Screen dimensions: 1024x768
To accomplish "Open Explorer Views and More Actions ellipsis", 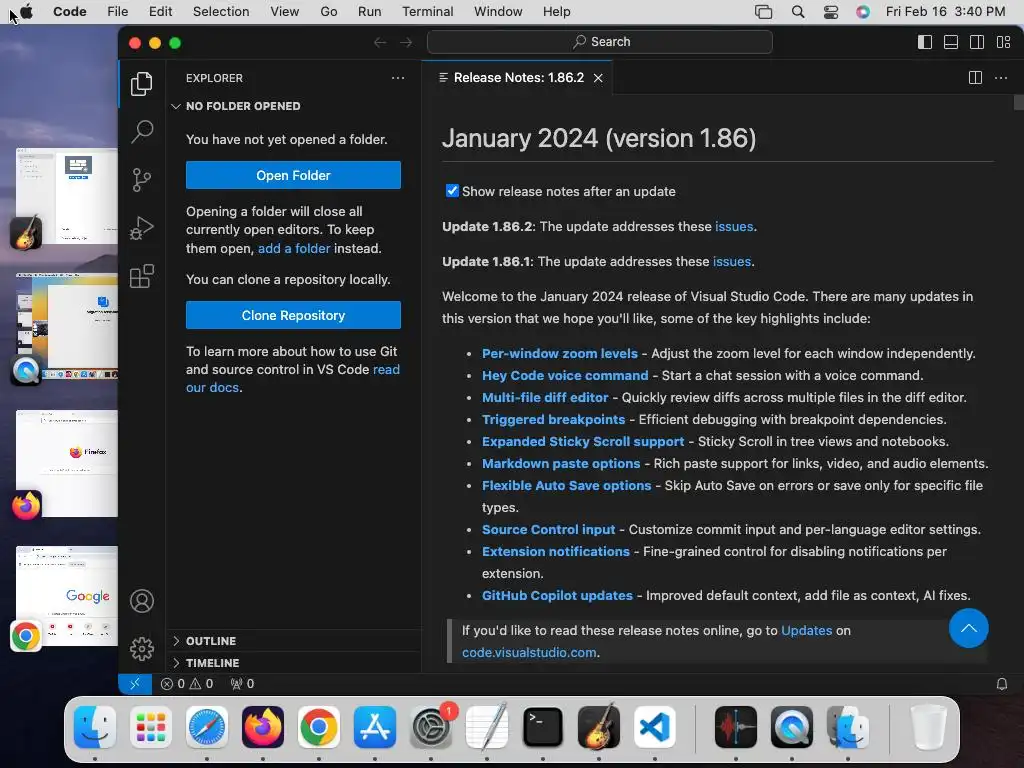I will pos(398,78).
